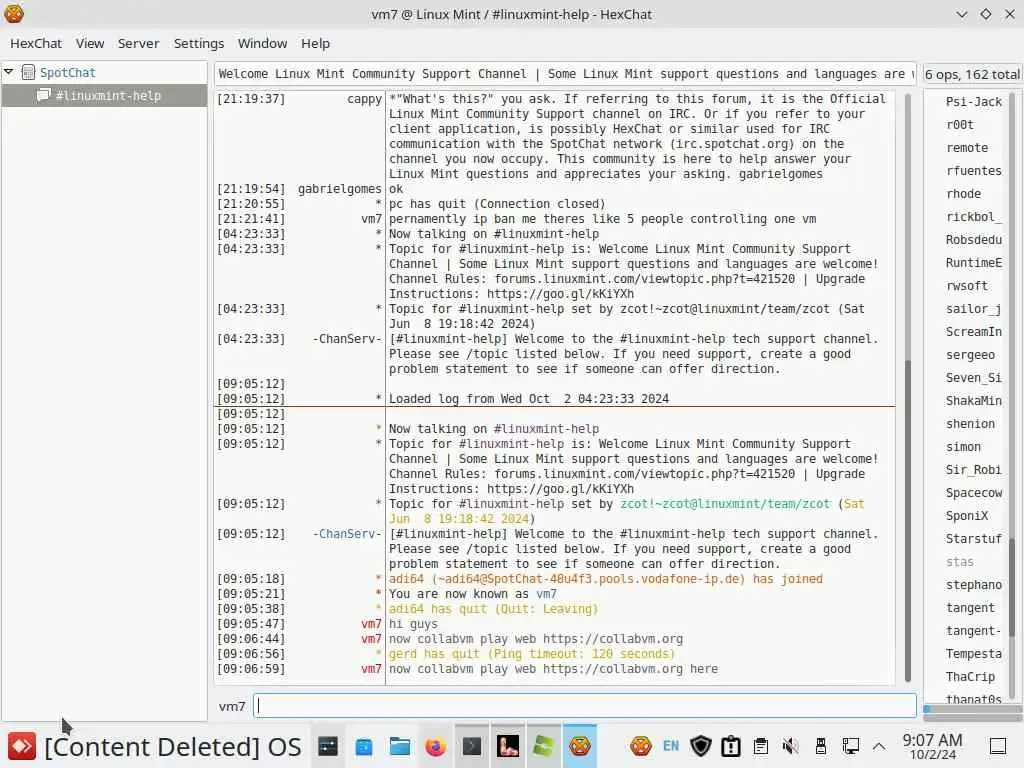Viewport: 1024px width, 768px height.
Task: Open the removable devices tray icon
Action: click(821, 746)
